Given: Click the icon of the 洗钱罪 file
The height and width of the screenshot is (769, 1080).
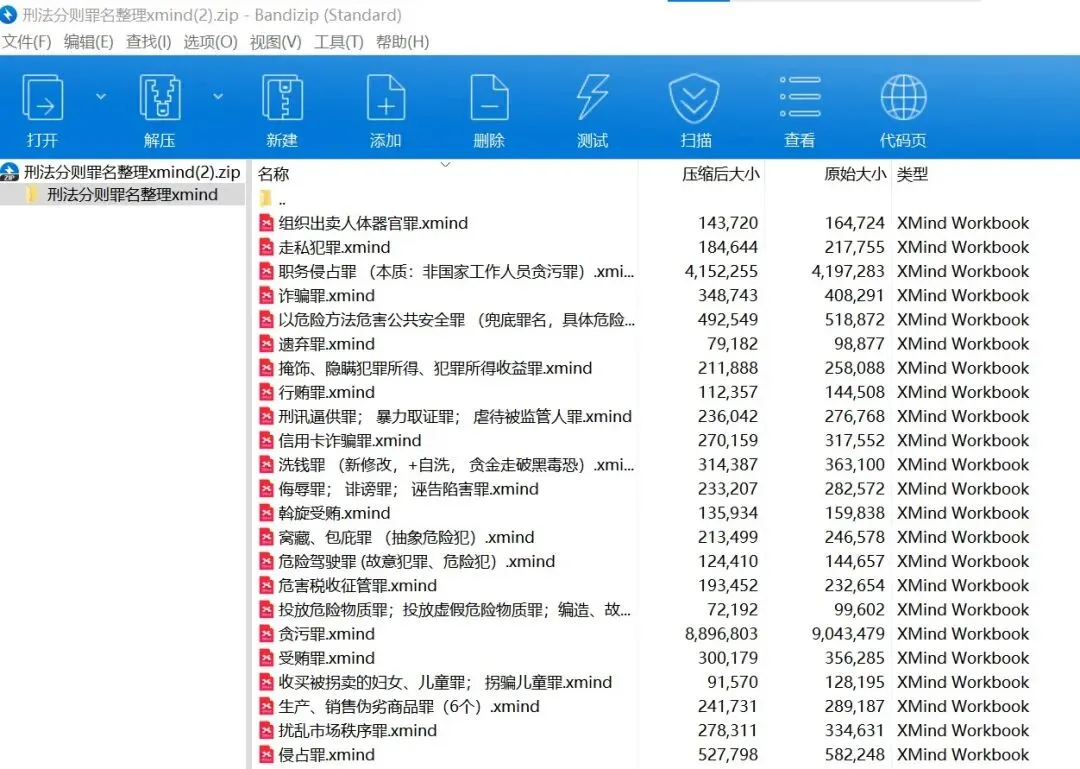Looking at the screenshot, I should (x=267, y=464).
